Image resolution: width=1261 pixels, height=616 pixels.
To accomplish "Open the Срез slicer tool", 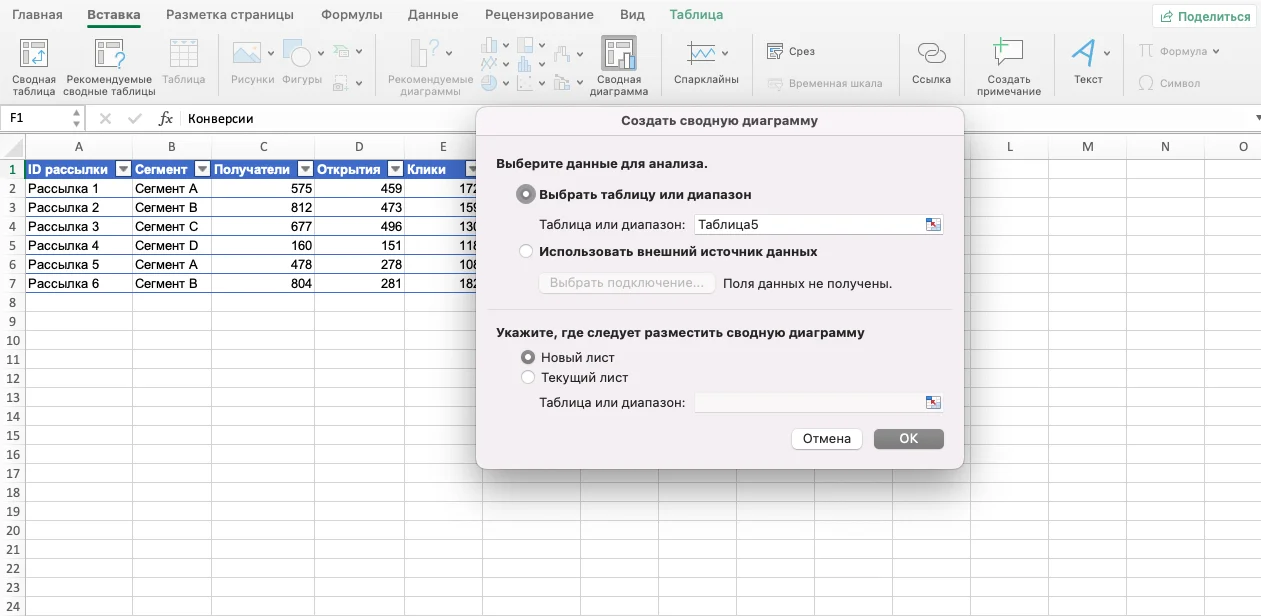I will (791, 52).
